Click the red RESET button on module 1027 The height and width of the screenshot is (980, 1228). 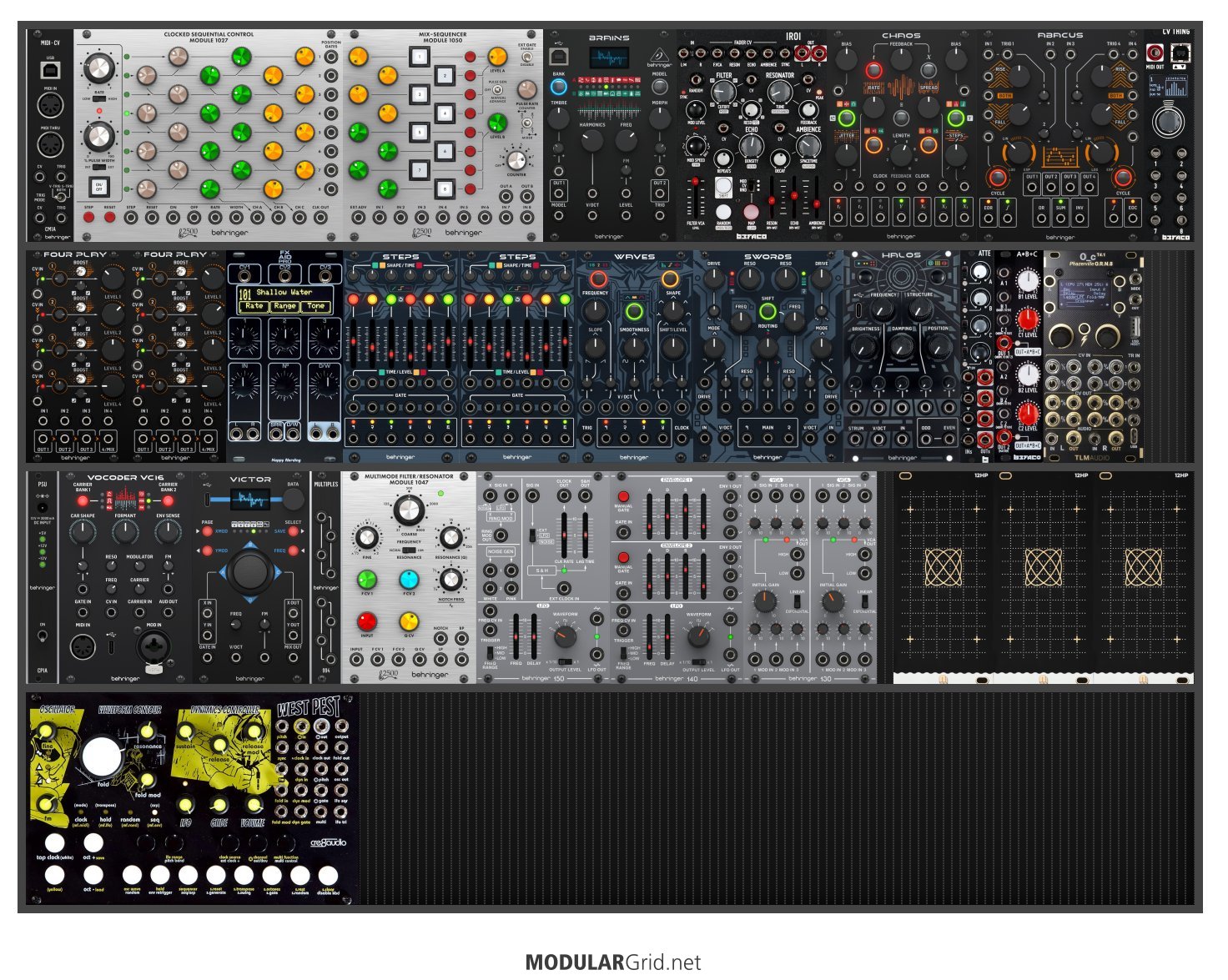[109, 218]
